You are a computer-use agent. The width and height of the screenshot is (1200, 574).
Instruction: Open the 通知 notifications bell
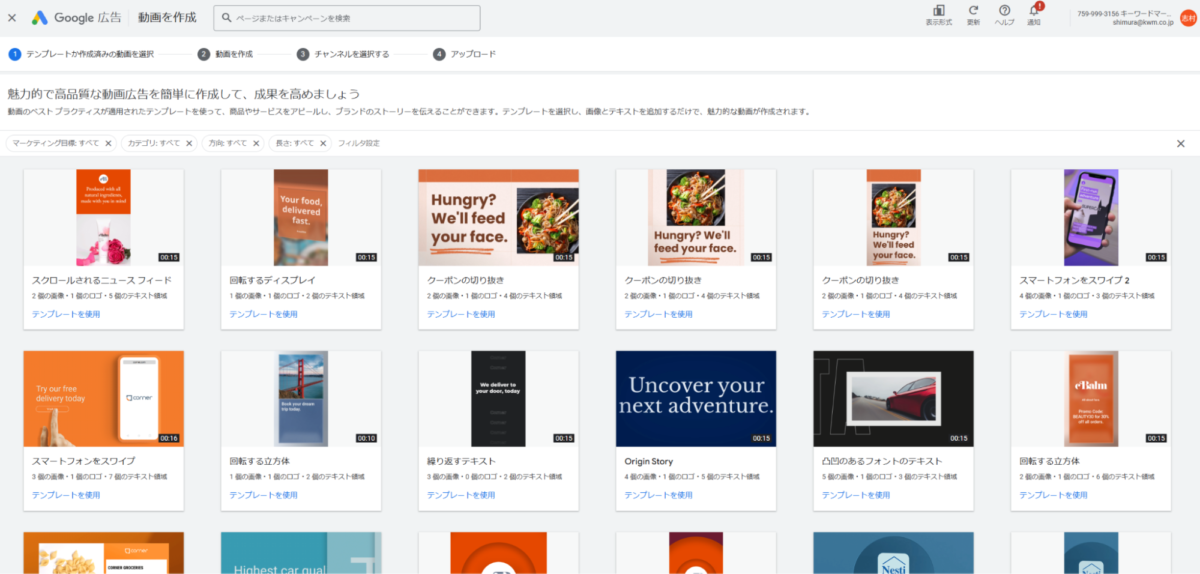1034,15
